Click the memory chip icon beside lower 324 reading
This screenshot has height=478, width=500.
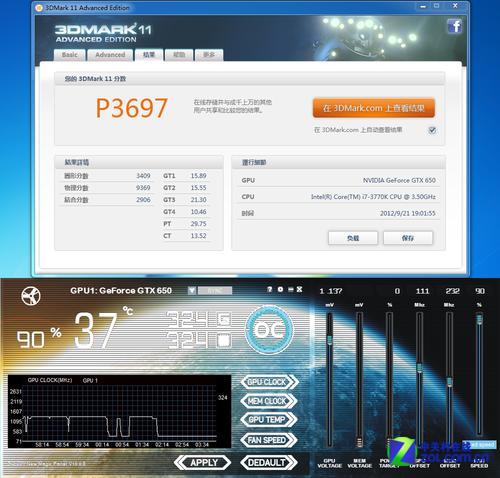point(224,340)
